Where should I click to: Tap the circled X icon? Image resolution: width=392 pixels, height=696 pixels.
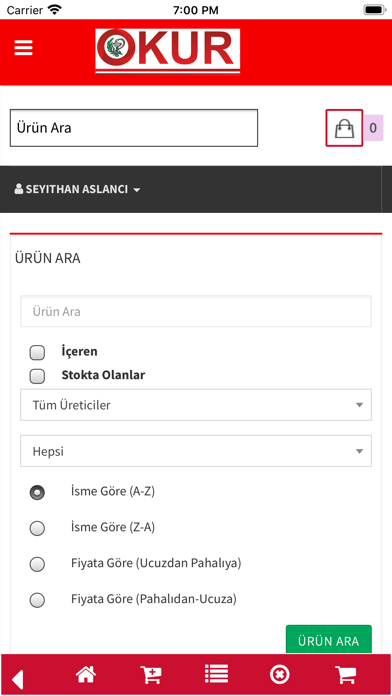click(280, 675)
